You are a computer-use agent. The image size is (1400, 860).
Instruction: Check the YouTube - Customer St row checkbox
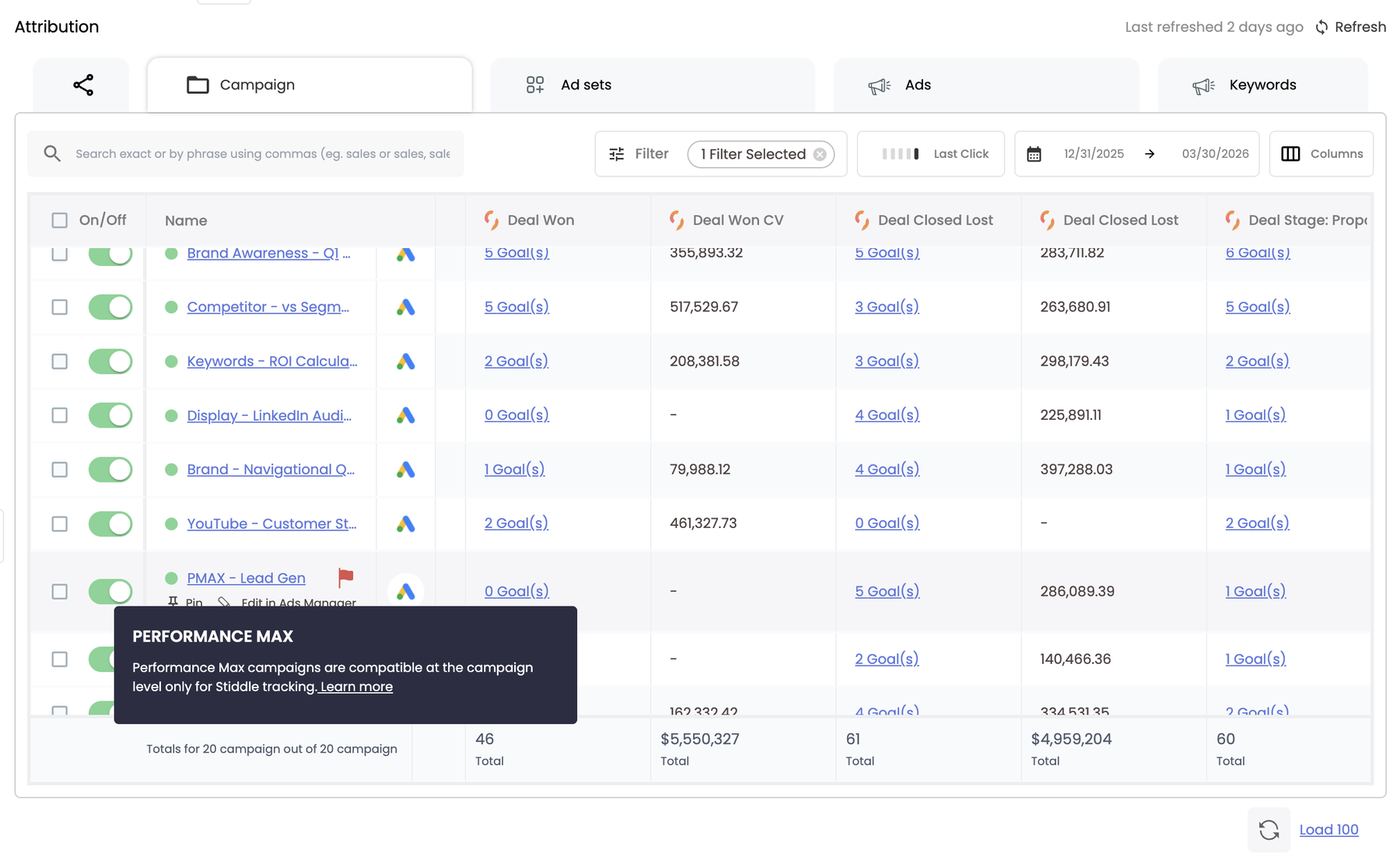(60, 523)
